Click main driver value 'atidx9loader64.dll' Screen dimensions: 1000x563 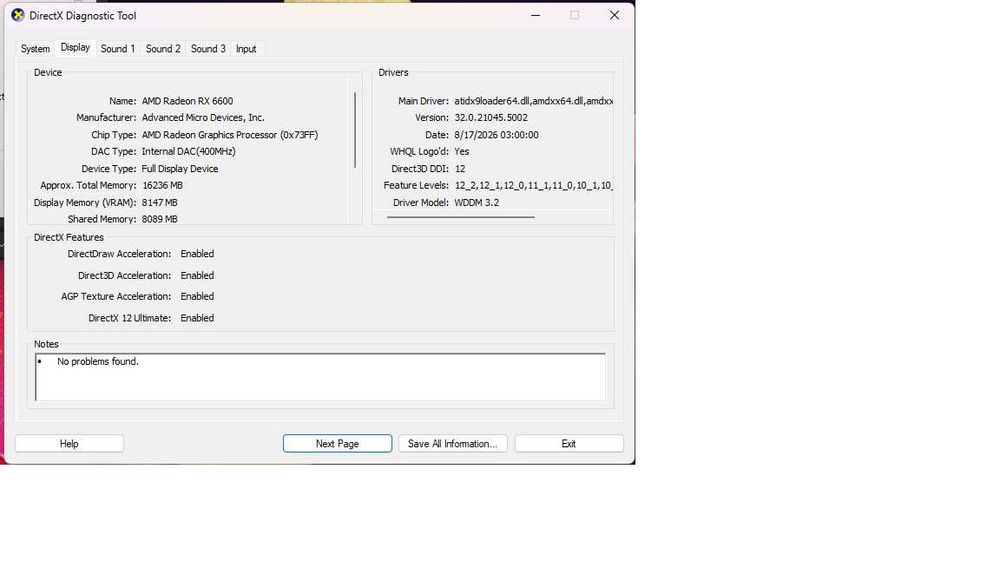[492, 101]
